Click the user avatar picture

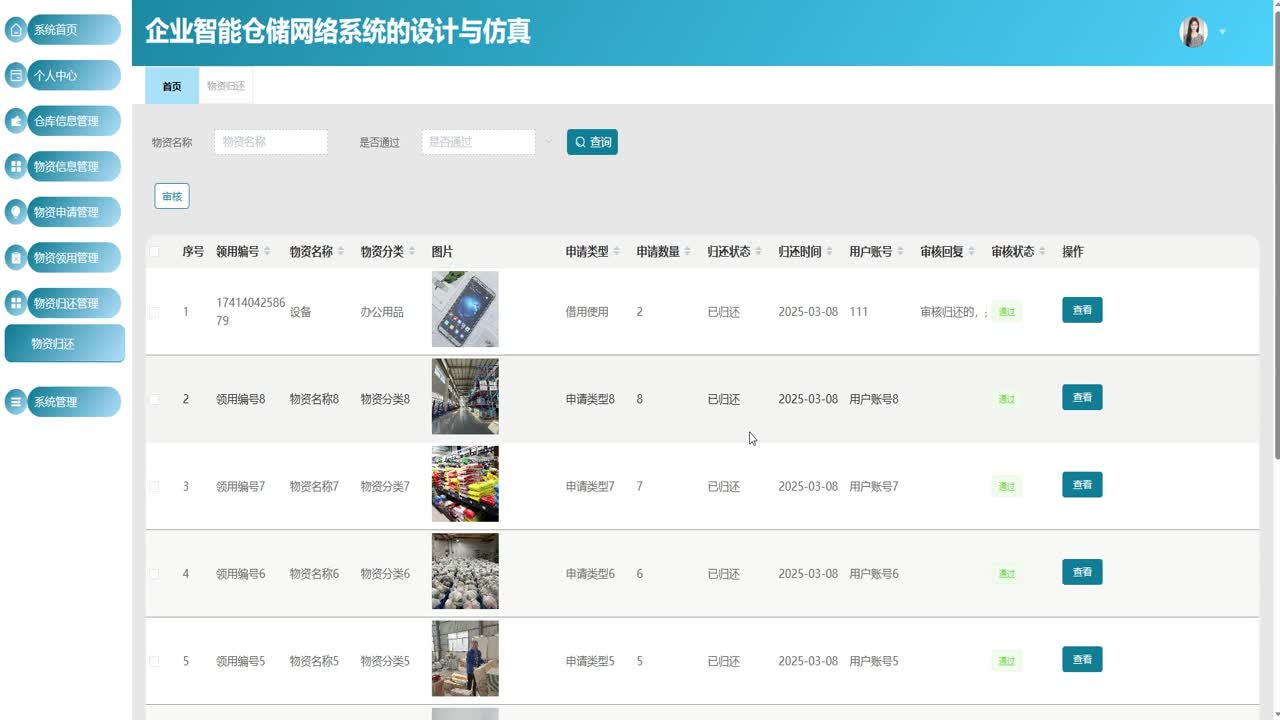coord(1193,32)
